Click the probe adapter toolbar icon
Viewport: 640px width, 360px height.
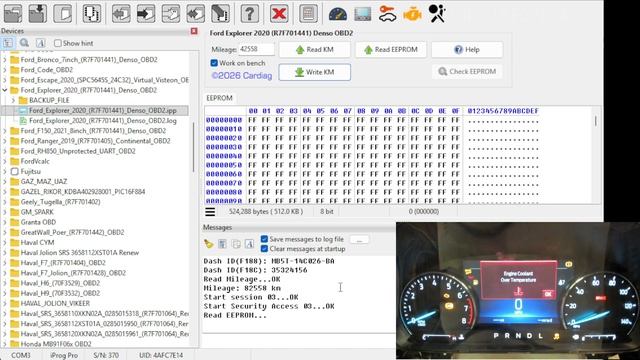(220, 13)
